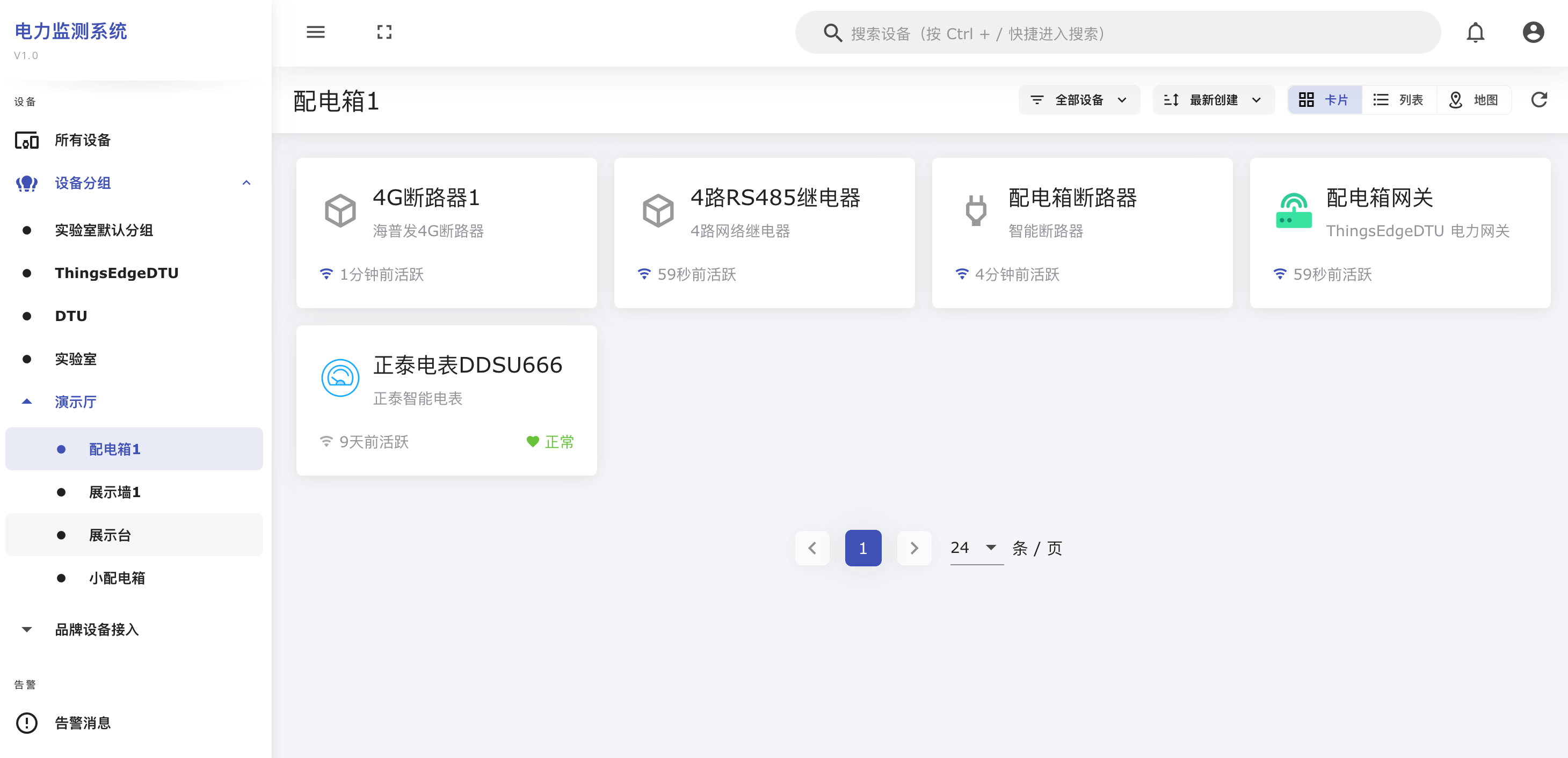This screenshot has width=1568, height=758.
Task: Open 所有设备 in sidebar
Action: (x=83, y=141)
